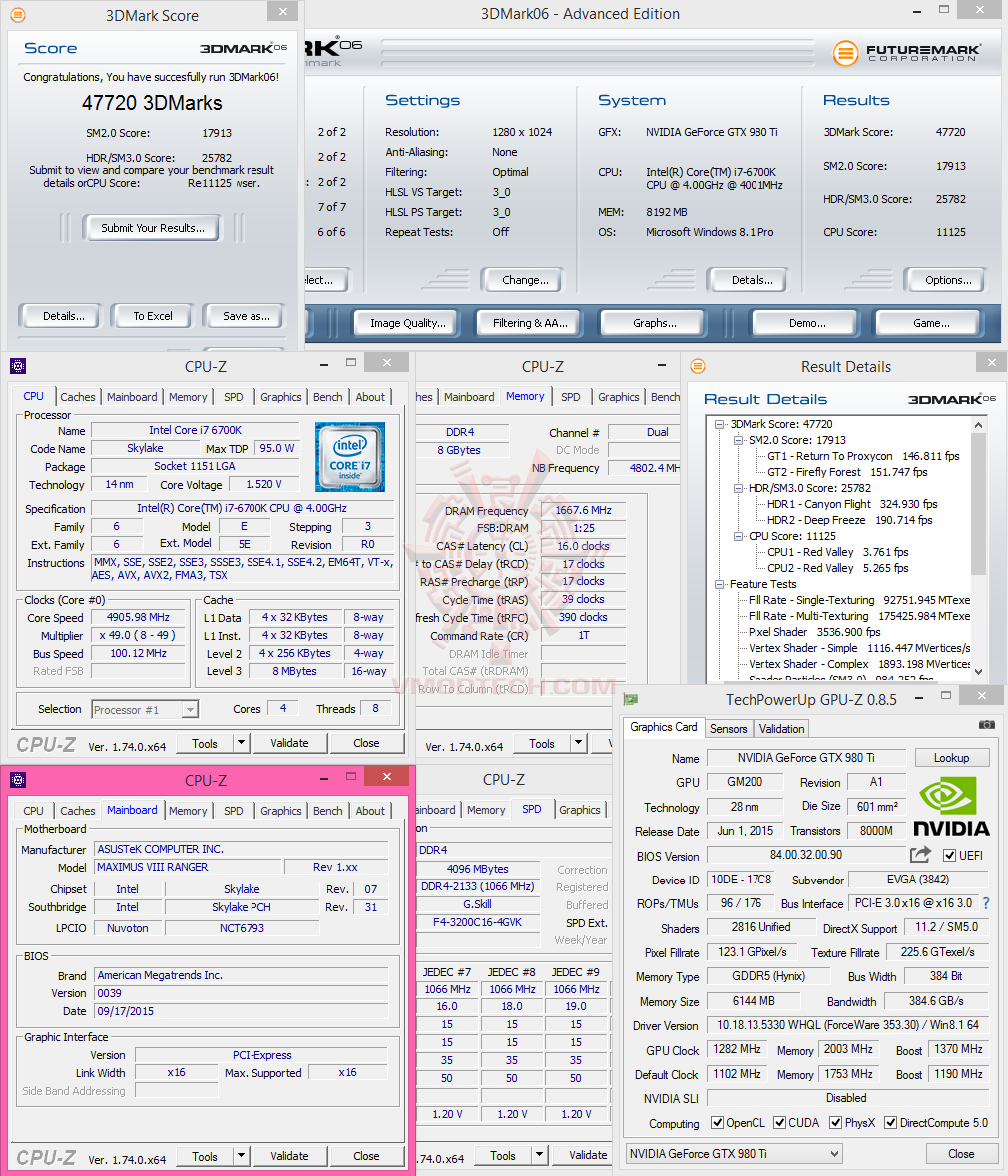Open the Sensors tab in GPU-Z
The width and height of the screenshot is (1008, 1176).
729,728
